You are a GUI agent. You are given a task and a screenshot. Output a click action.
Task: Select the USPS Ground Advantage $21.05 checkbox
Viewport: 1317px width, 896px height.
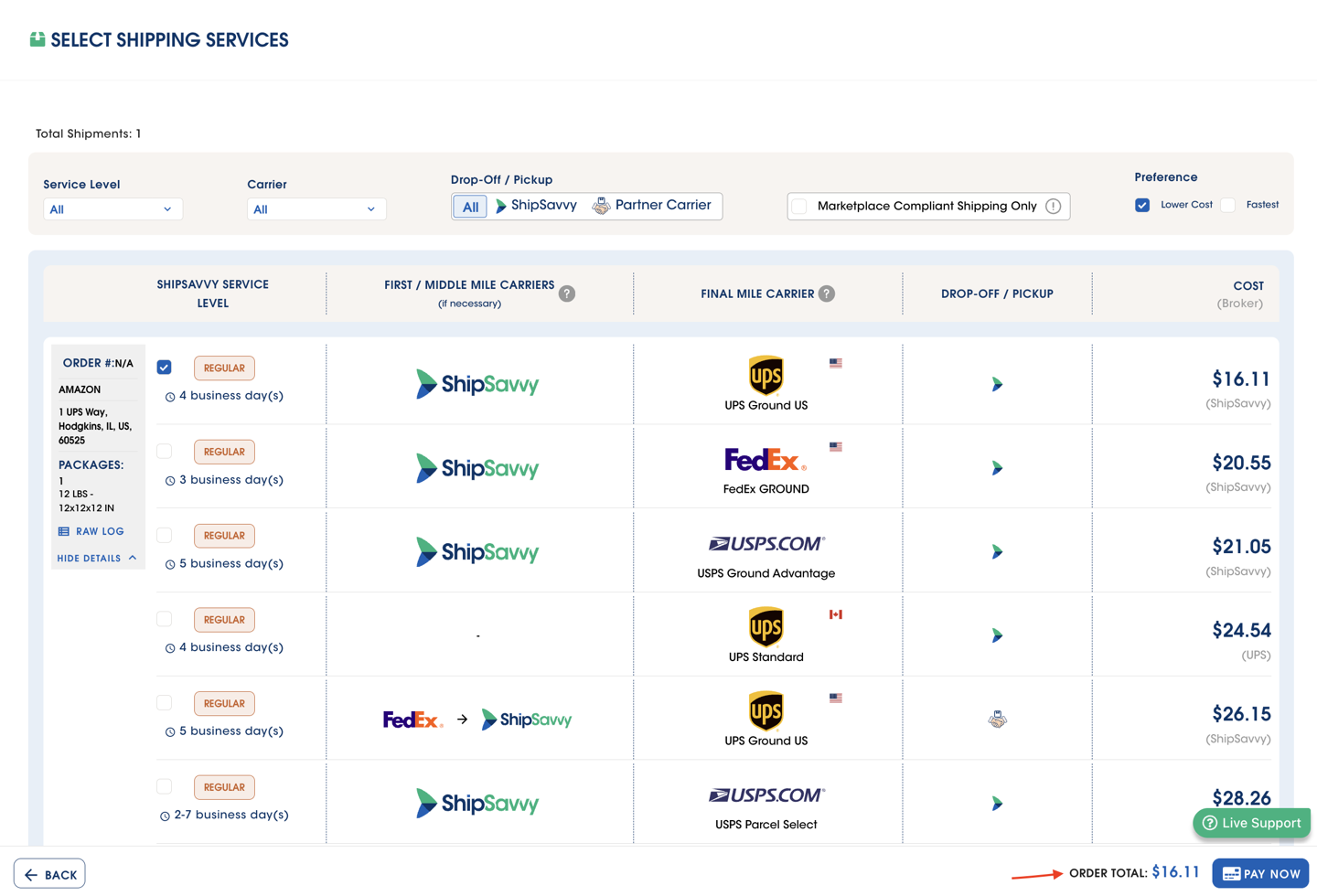[x=165, y=535]
